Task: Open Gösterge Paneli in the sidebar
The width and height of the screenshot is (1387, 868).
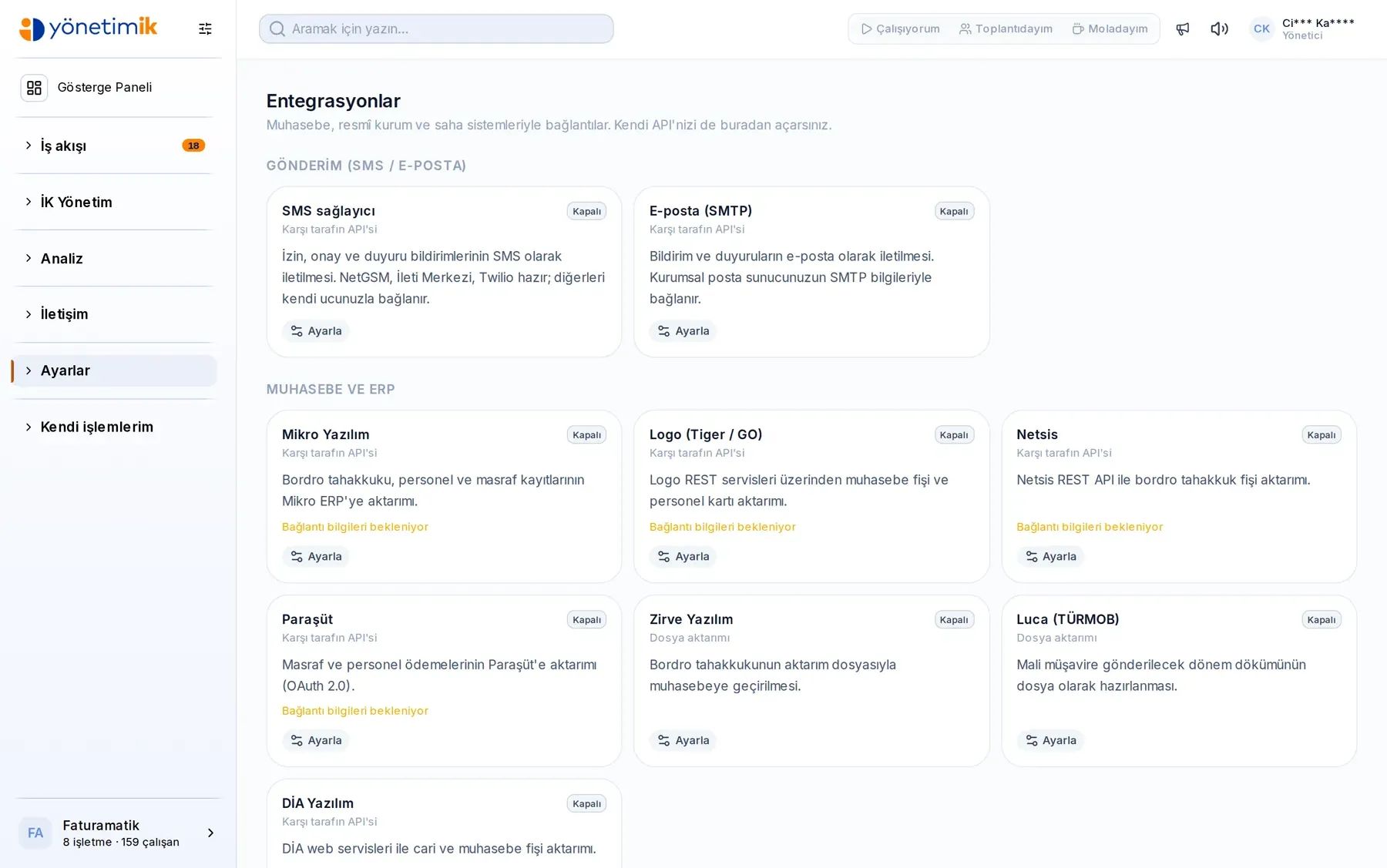Action: (x=114, y=88)
